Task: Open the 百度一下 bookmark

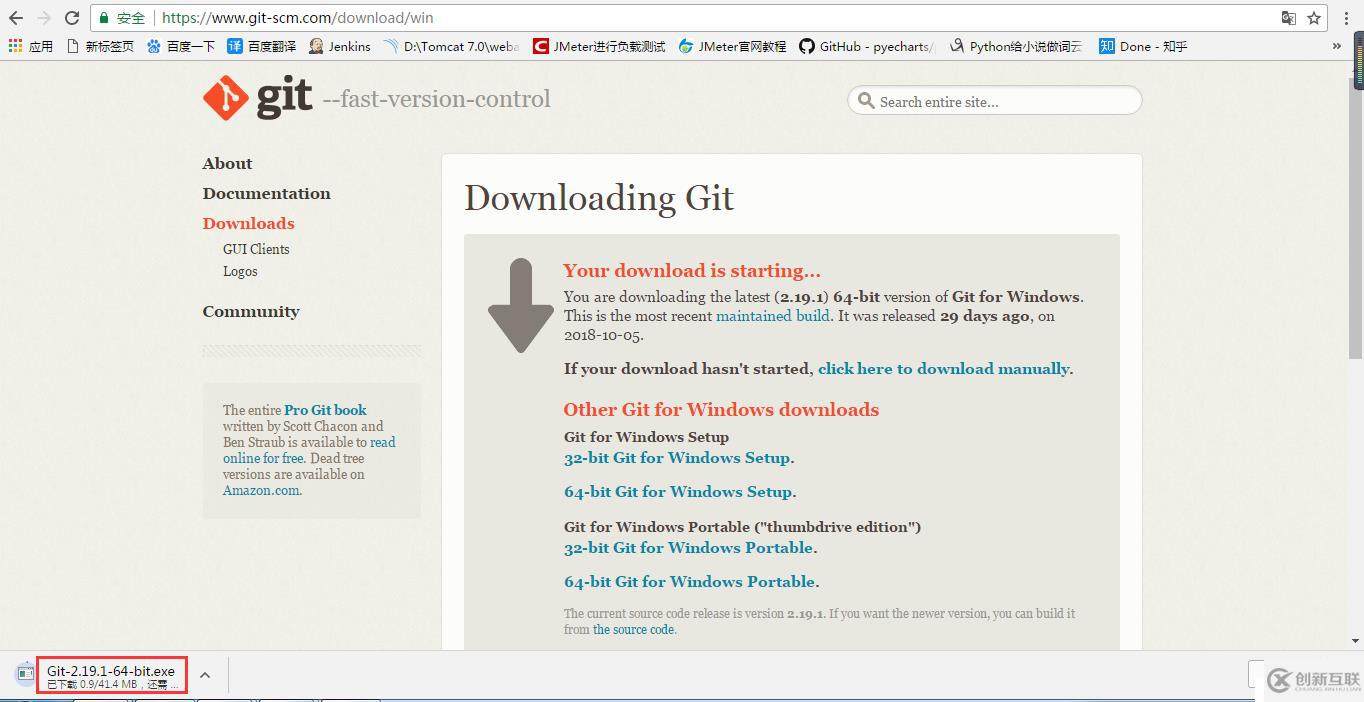Action: coord(181,46)
